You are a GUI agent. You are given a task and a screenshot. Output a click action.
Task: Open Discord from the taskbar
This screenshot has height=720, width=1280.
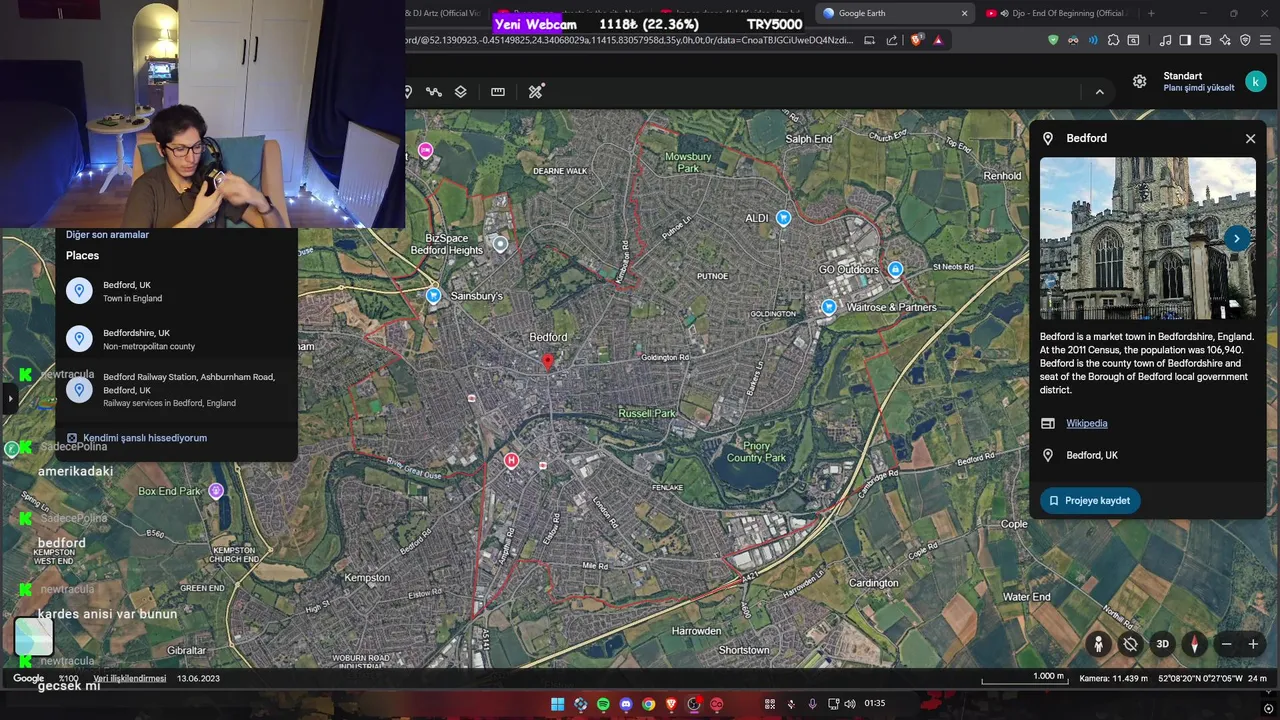(x=626, y=705)
